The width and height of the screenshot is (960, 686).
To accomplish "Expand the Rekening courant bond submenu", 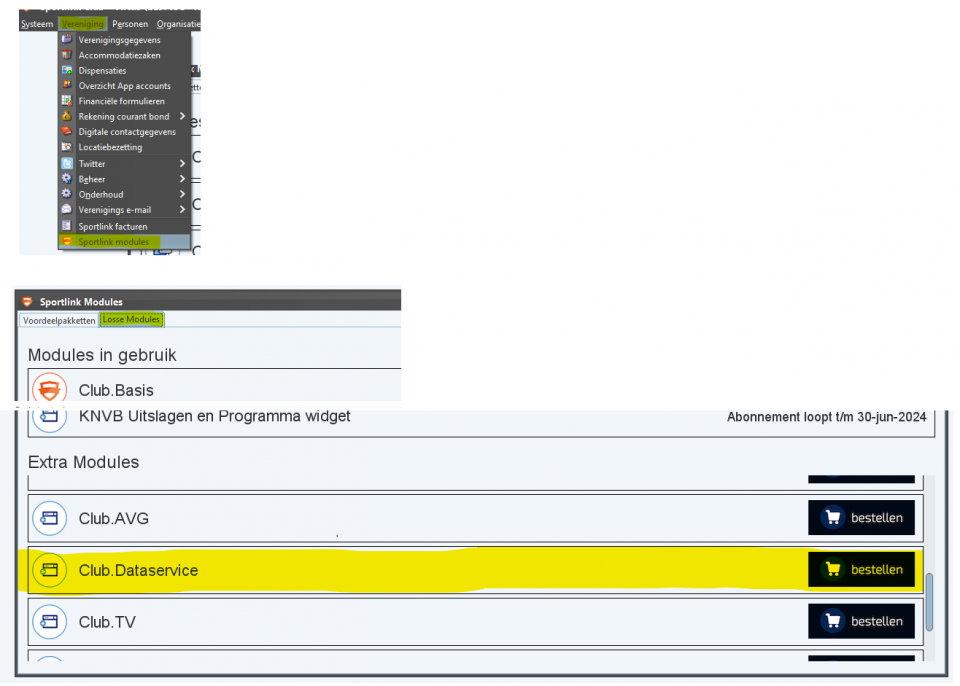I will [x=182, y=117].
